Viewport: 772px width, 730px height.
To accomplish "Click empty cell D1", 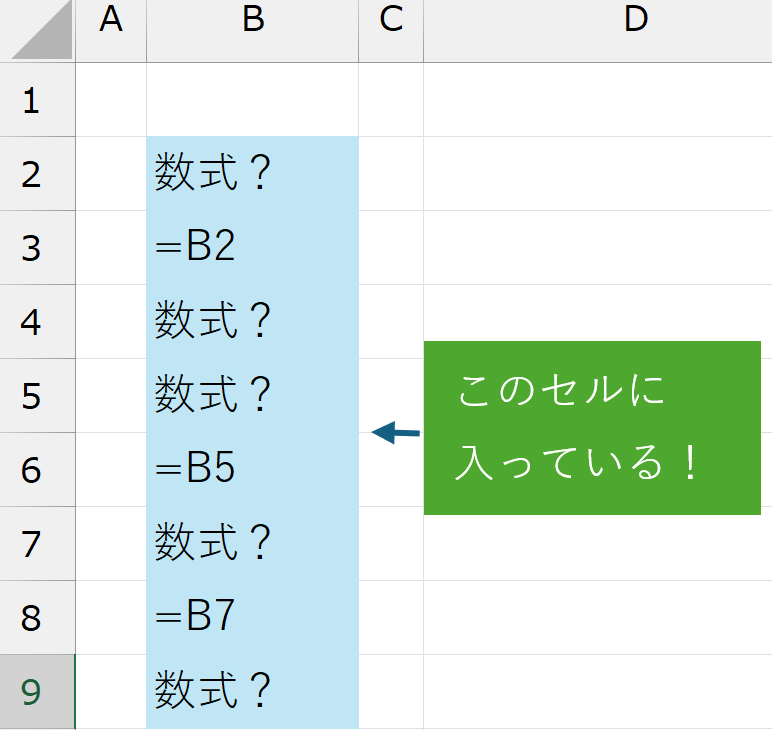I will 597,100.
